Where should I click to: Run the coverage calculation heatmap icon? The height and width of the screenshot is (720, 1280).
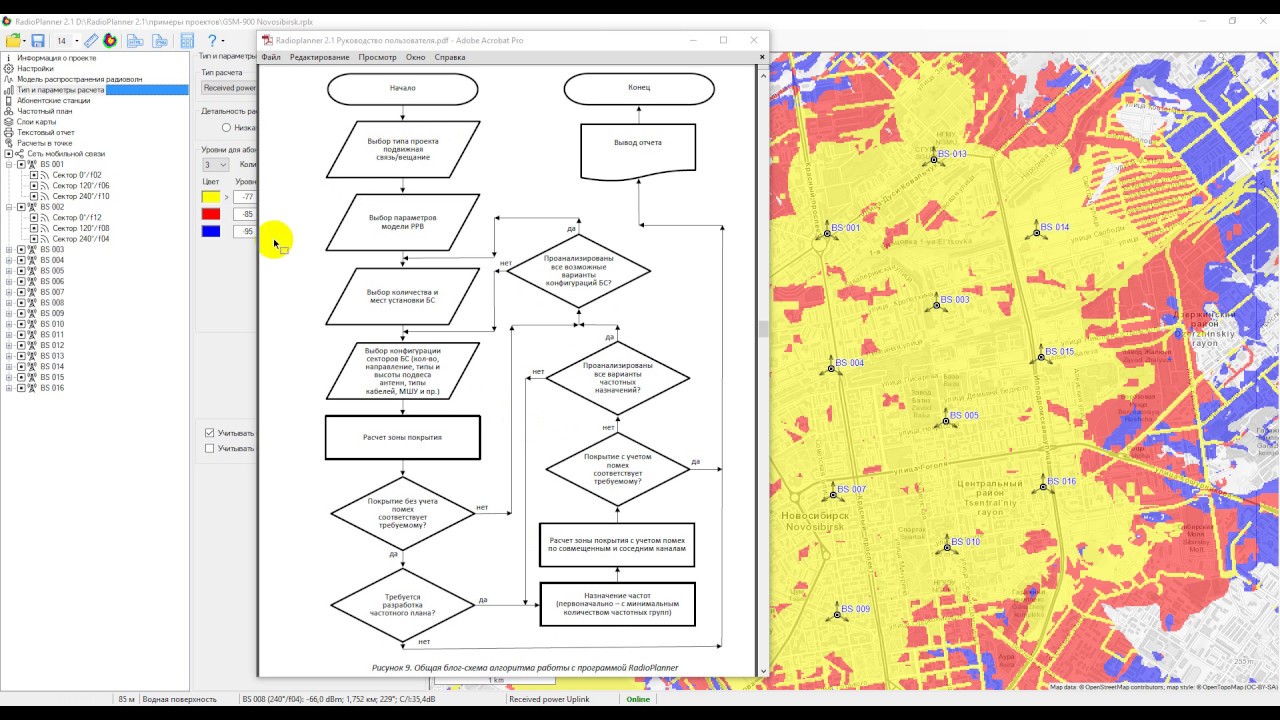[110, 41]
